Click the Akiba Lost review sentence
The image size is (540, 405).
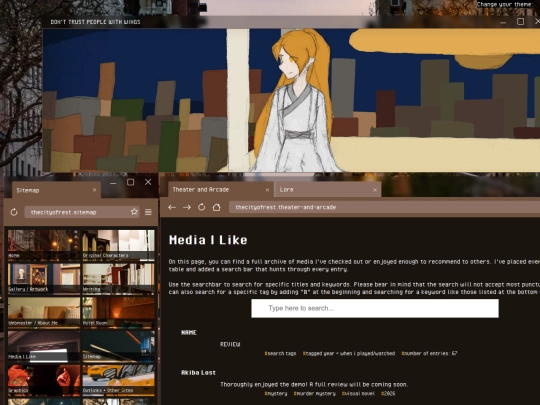314,384
